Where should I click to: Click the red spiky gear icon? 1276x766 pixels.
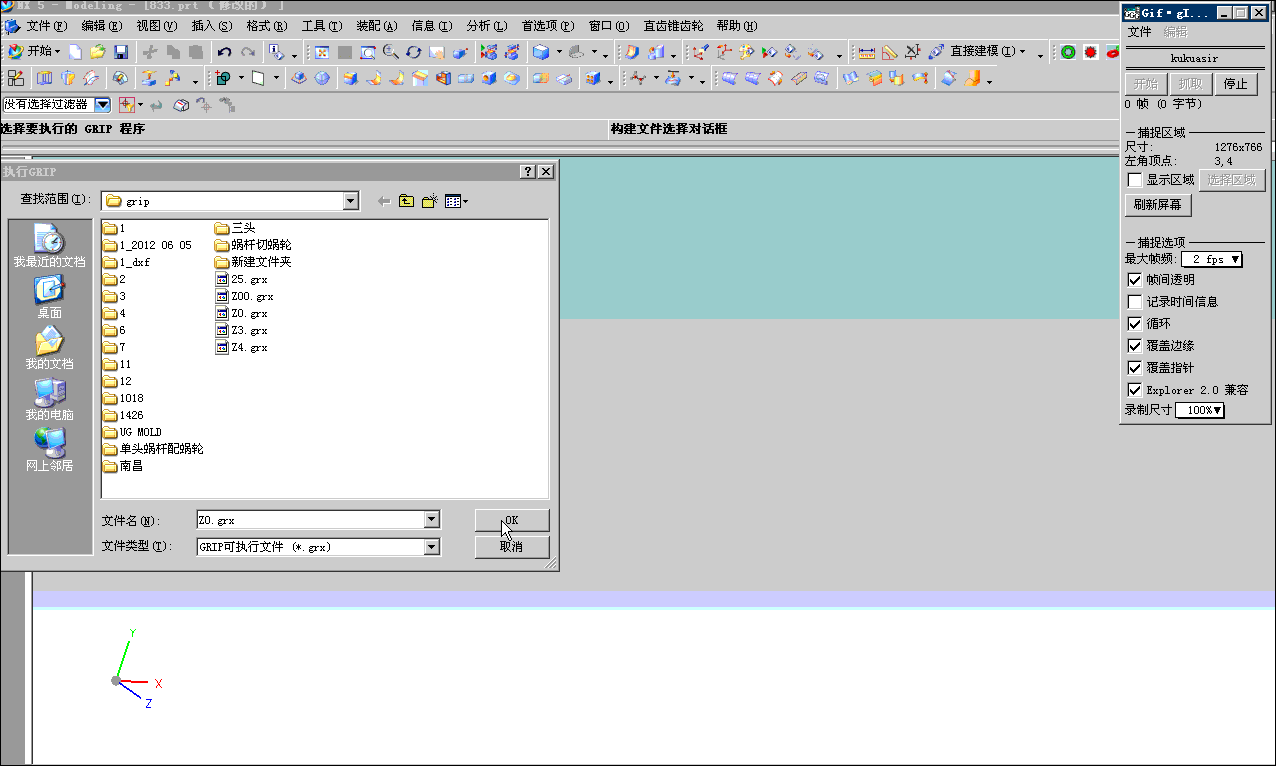tap(1090, 51)
